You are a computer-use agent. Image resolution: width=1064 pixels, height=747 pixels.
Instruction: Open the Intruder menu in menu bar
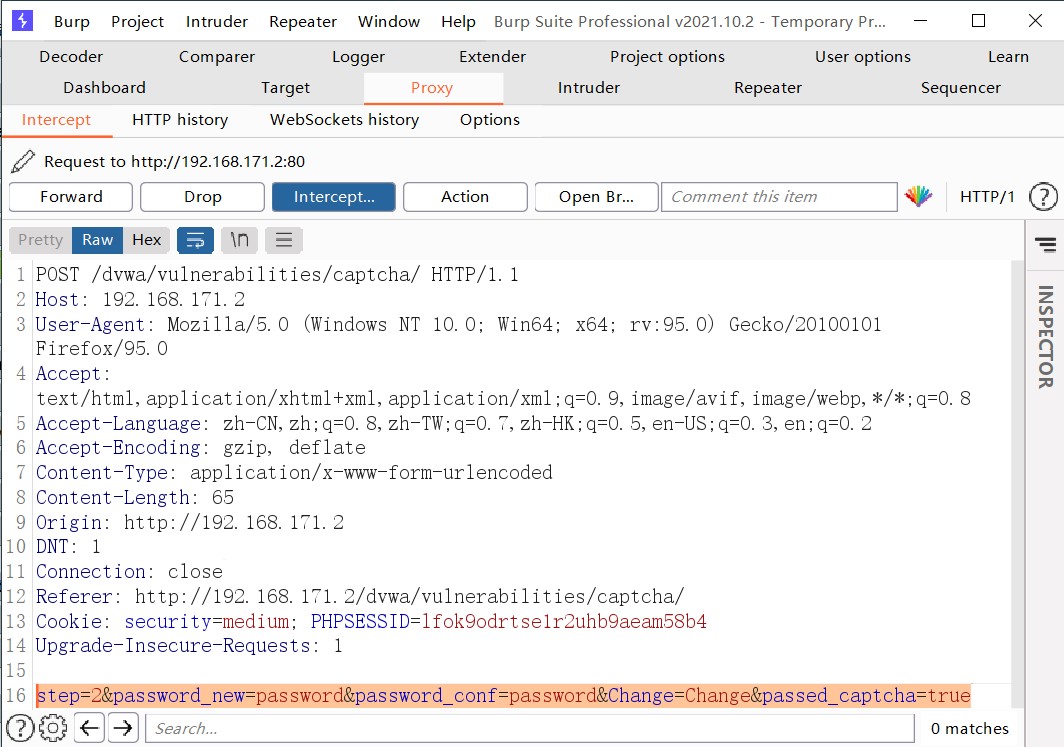[216, 21]
